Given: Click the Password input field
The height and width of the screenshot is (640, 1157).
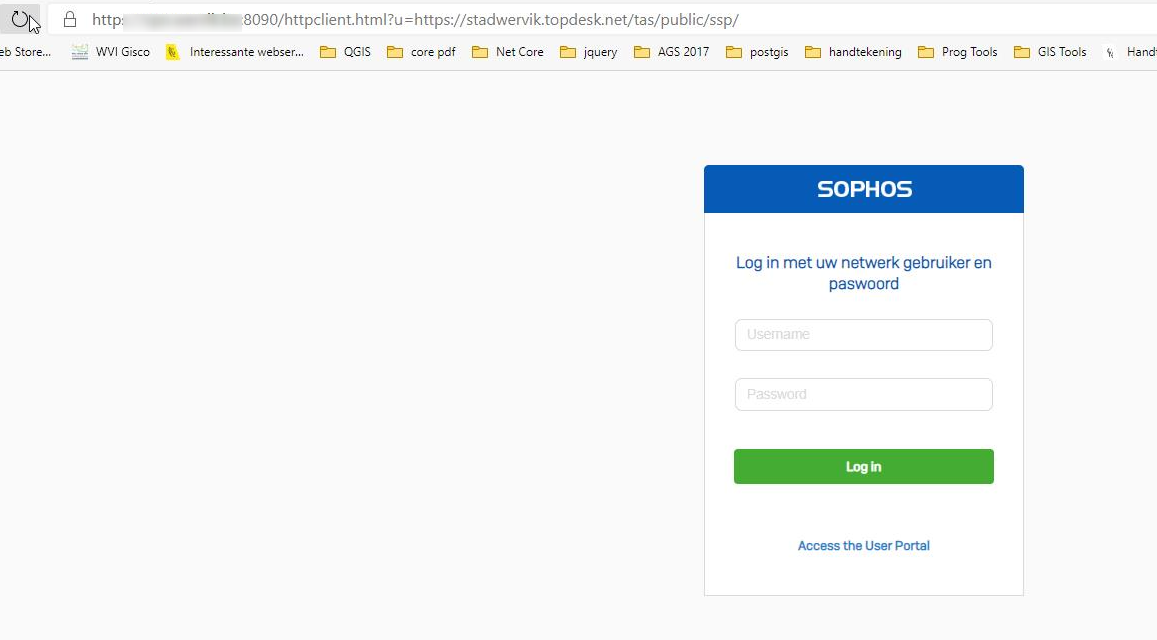Looking at the screenshot, I should [863, 394].
